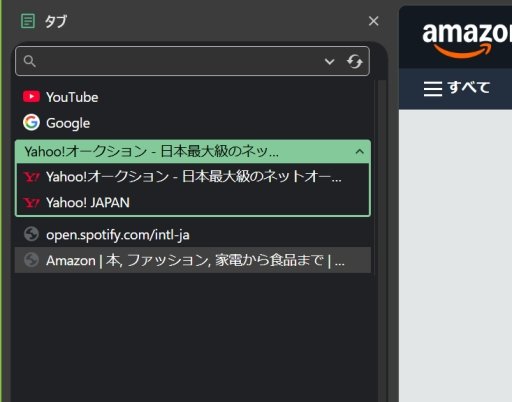Screen dimensions: 512x402
Task: Open the Yahoo! JAPAN tab
Action: tap(193, 202)
